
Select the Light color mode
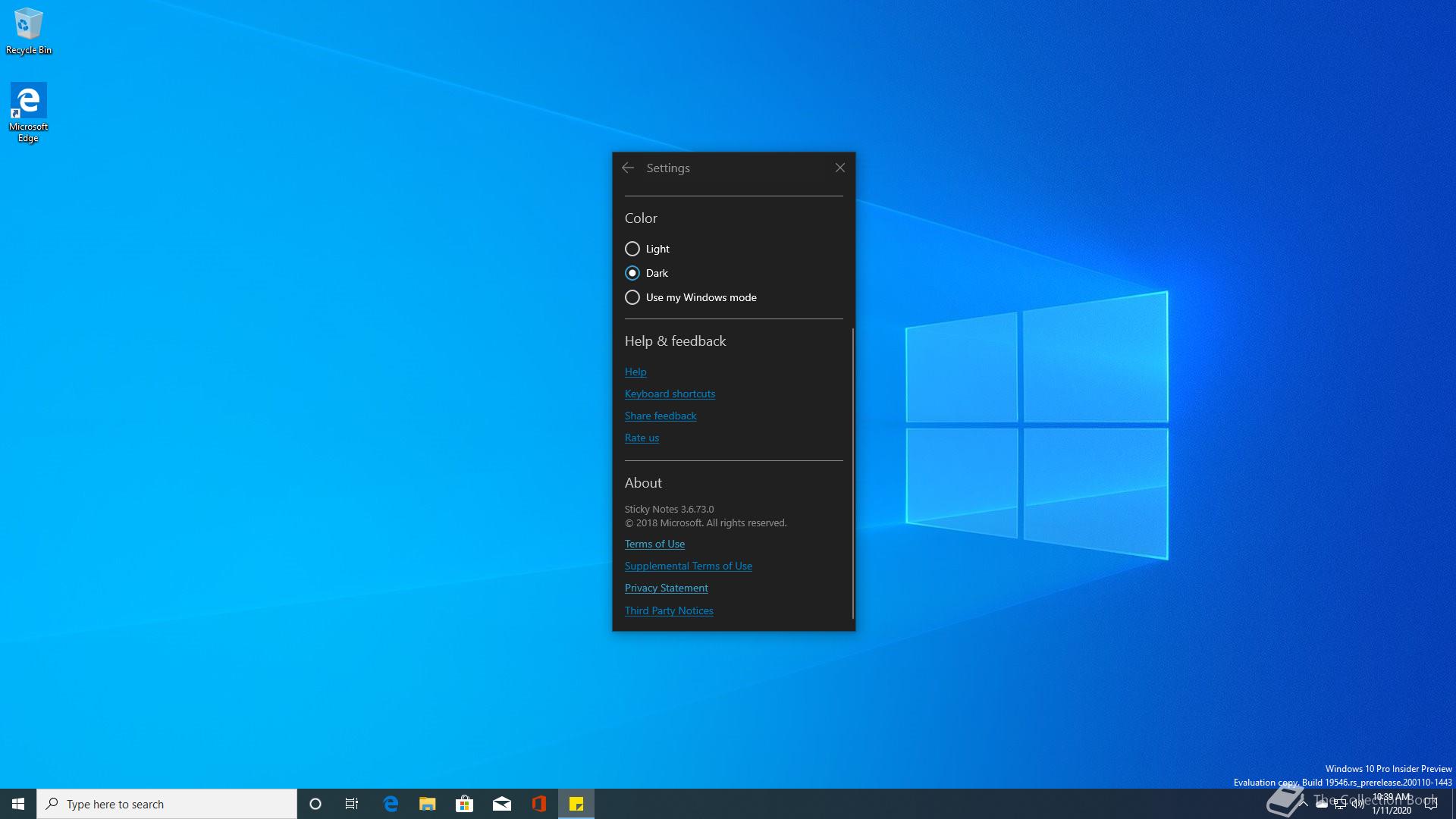point(632,249)
